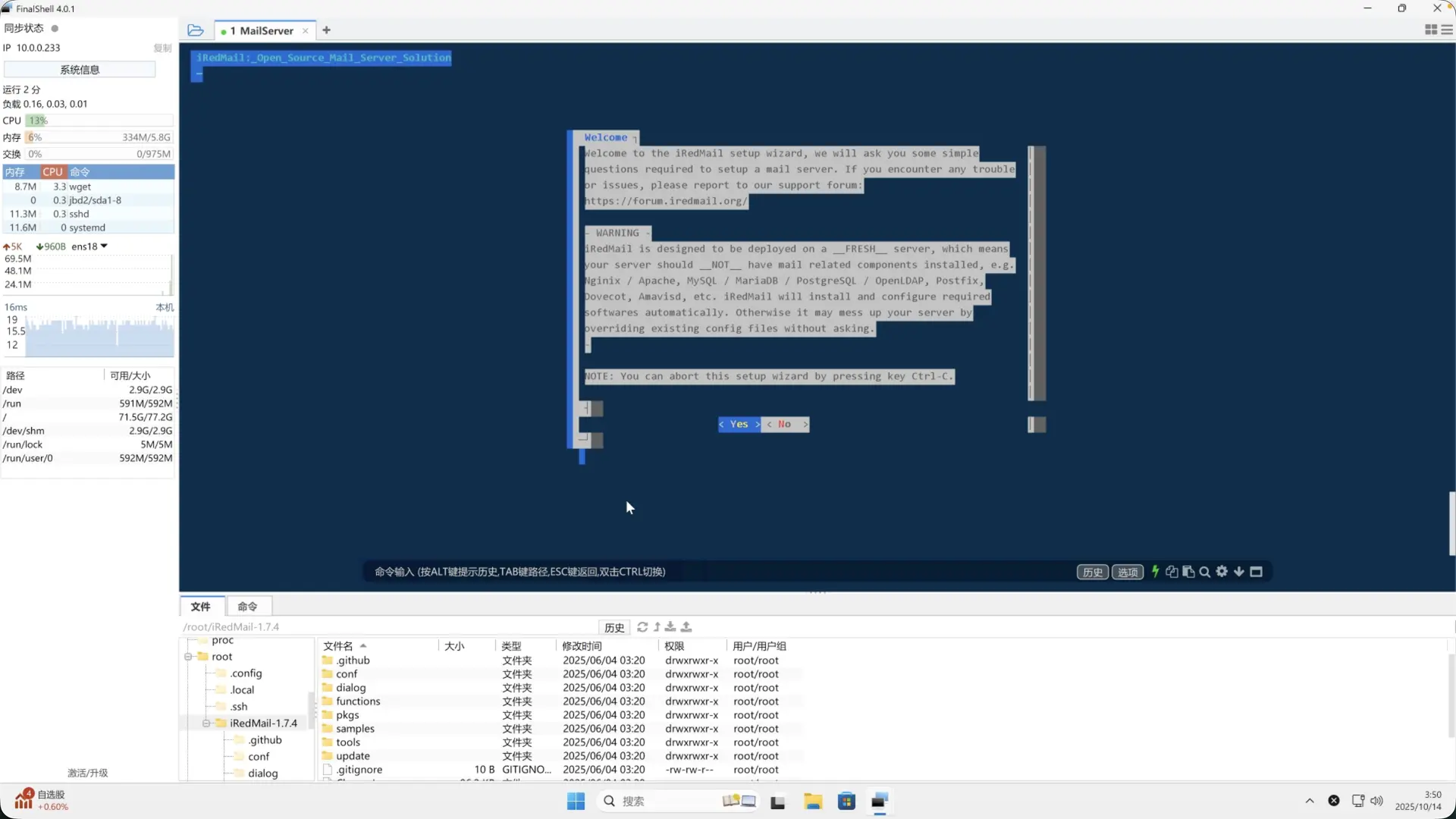Switch to the 命令 tab
Viewport: 1456px width, 819px height.
[247, 607]
